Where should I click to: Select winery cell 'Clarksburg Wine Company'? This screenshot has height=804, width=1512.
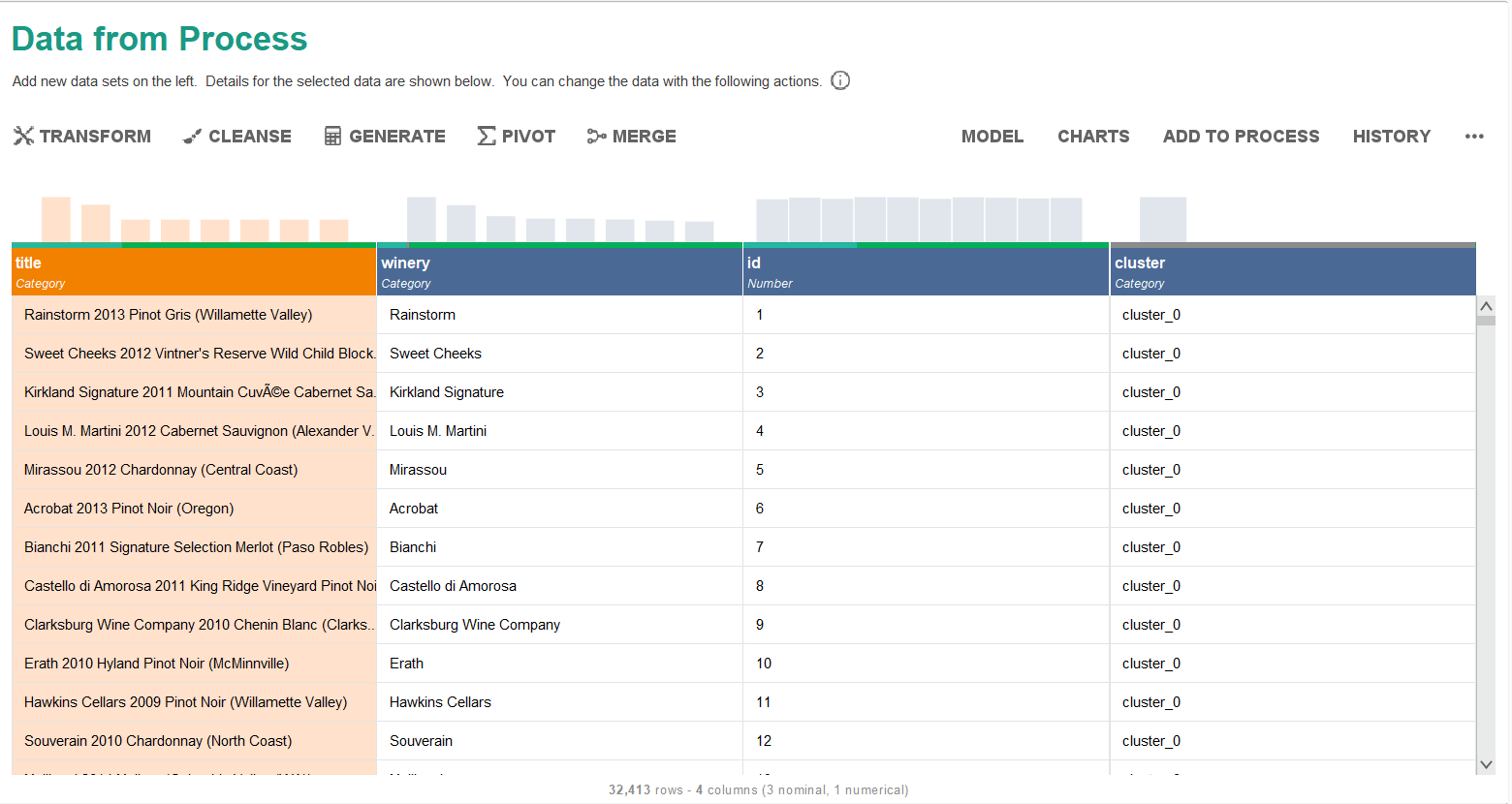click(559, 625)
